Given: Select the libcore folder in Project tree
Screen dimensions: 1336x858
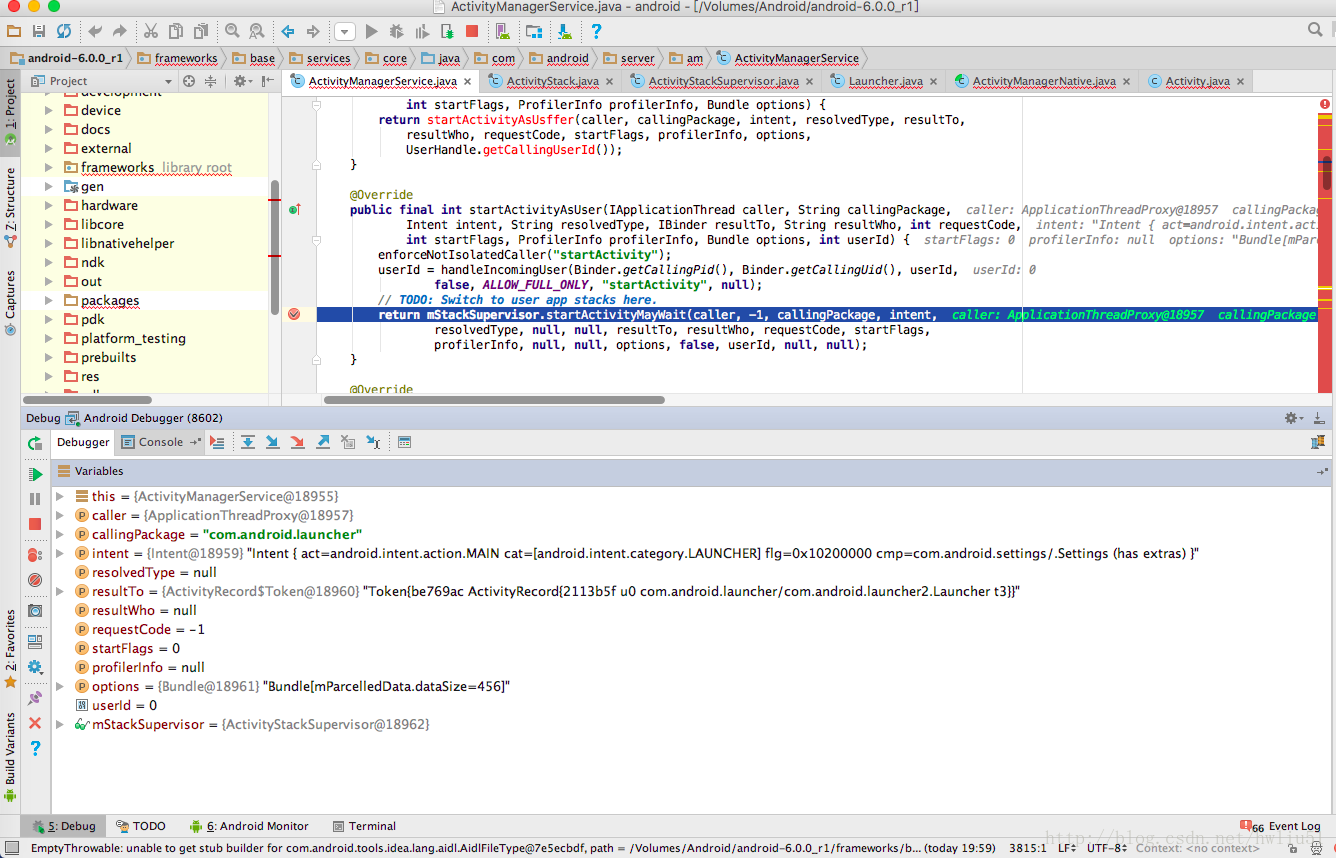Looking at the screenshot, I should tap(102, 224).
